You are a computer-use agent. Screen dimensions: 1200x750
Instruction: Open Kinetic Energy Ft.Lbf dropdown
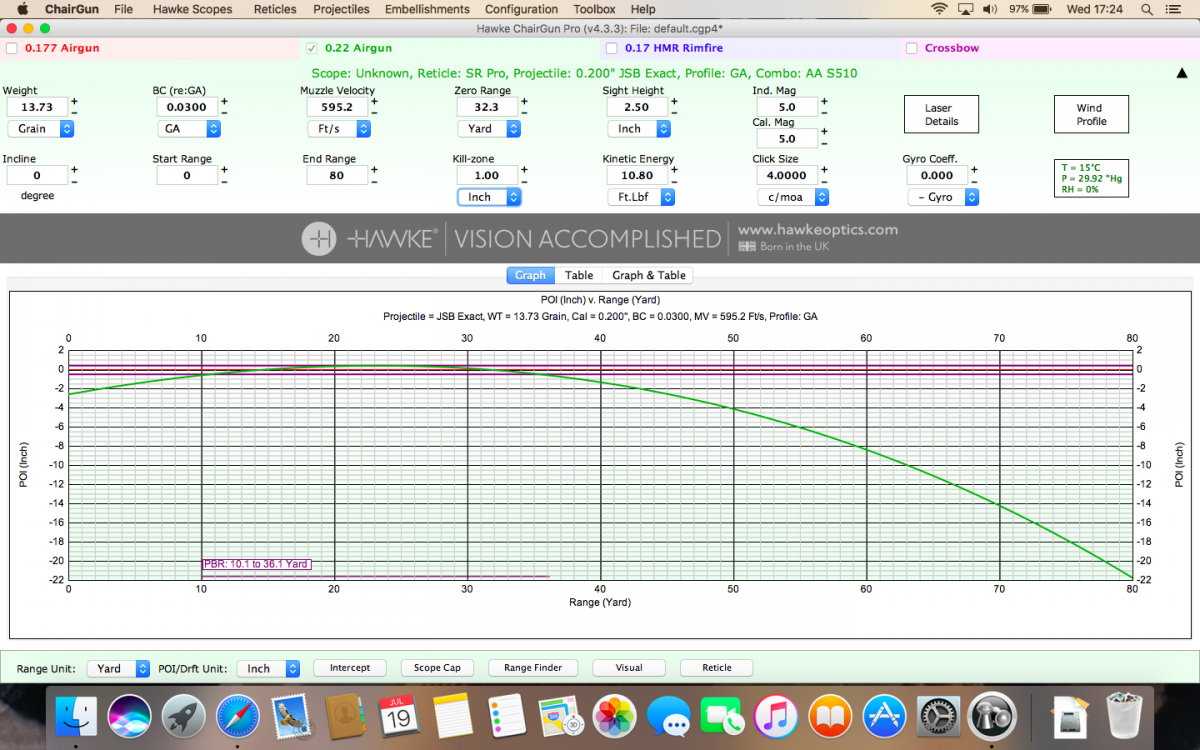tap(641, 197)
